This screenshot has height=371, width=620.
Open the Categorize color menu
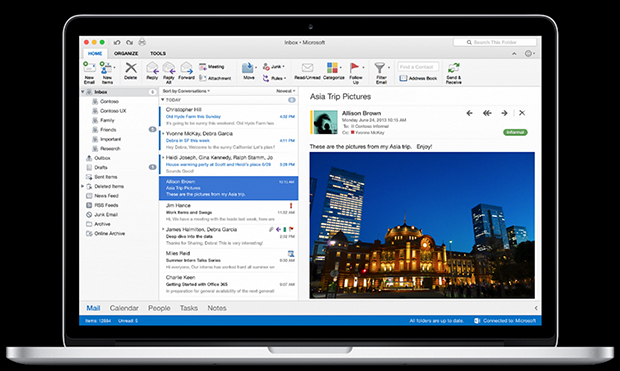(334, 71)
